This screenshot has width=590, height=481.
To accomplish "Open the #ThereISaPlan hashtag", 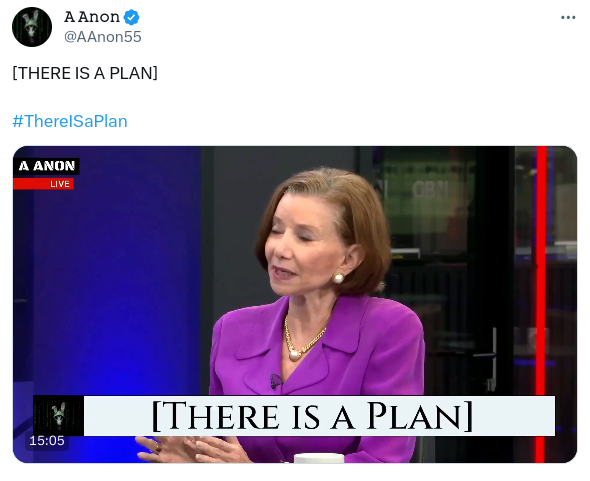I will coord(70,121).
